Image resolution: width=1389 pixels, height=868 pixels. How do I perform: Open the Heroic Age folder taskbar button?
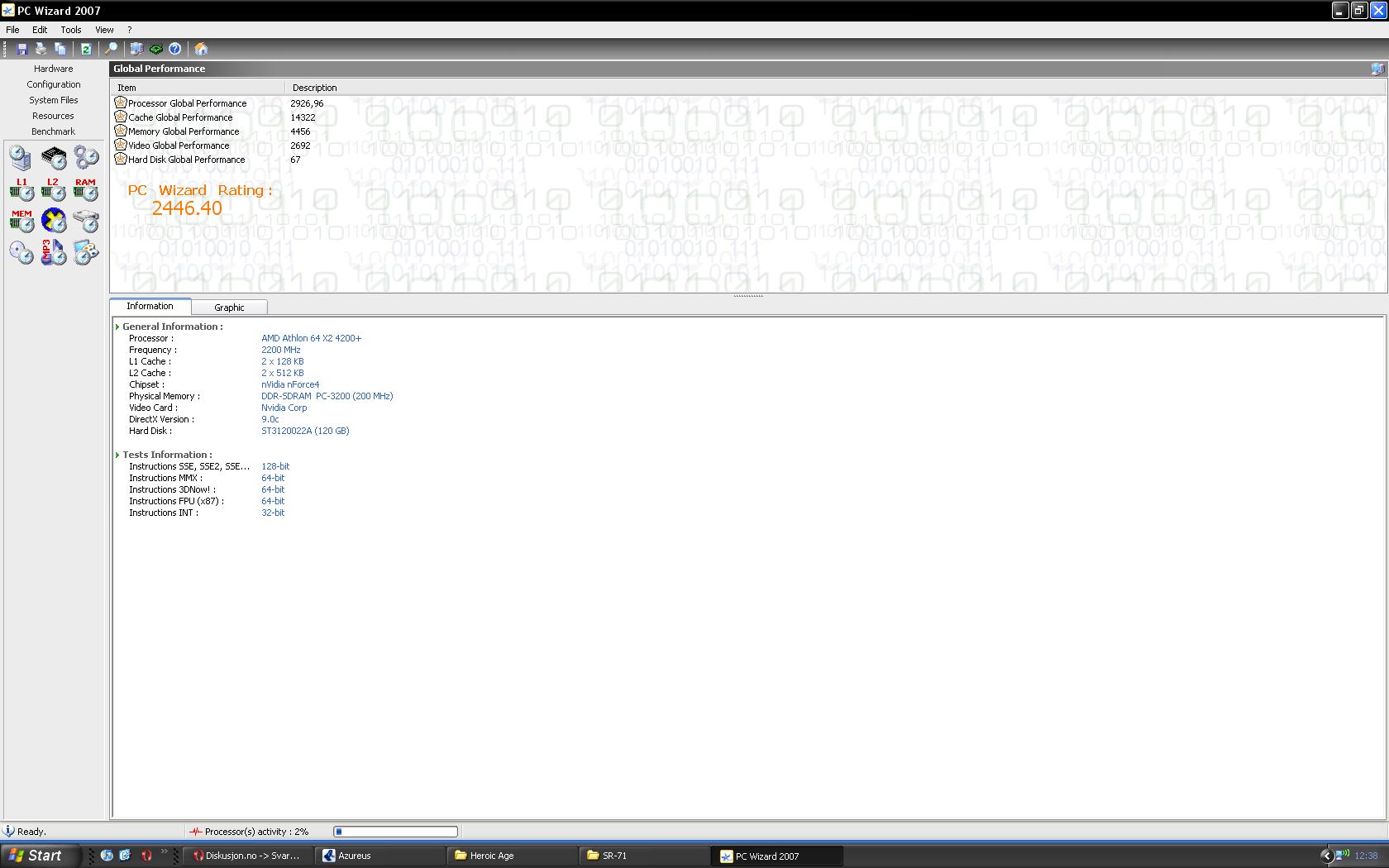click(513, 856)
